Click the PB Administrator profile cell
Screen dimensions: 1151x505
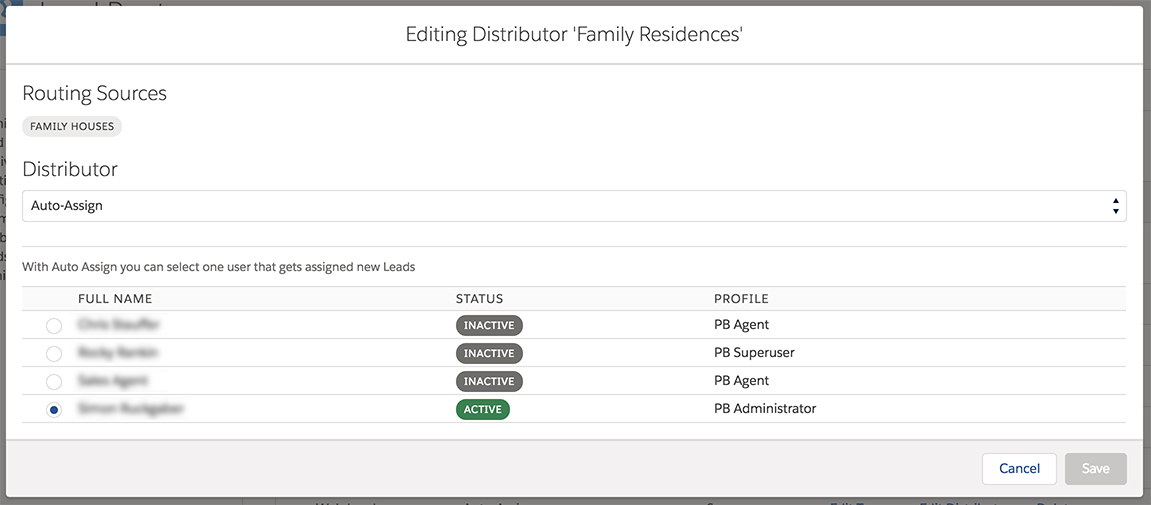coord(765,408)
